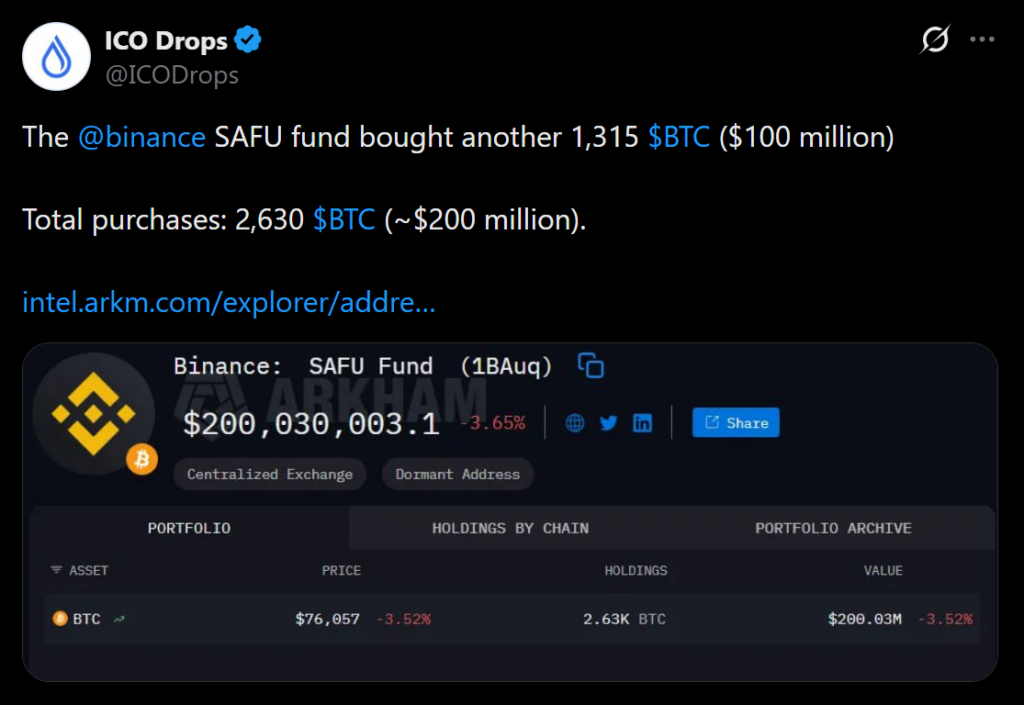The height and width of the screenshot is (705, 1024).
Task: Switch to the HOLDINGS BY CHAIN tab
Action: pos(510,528)
